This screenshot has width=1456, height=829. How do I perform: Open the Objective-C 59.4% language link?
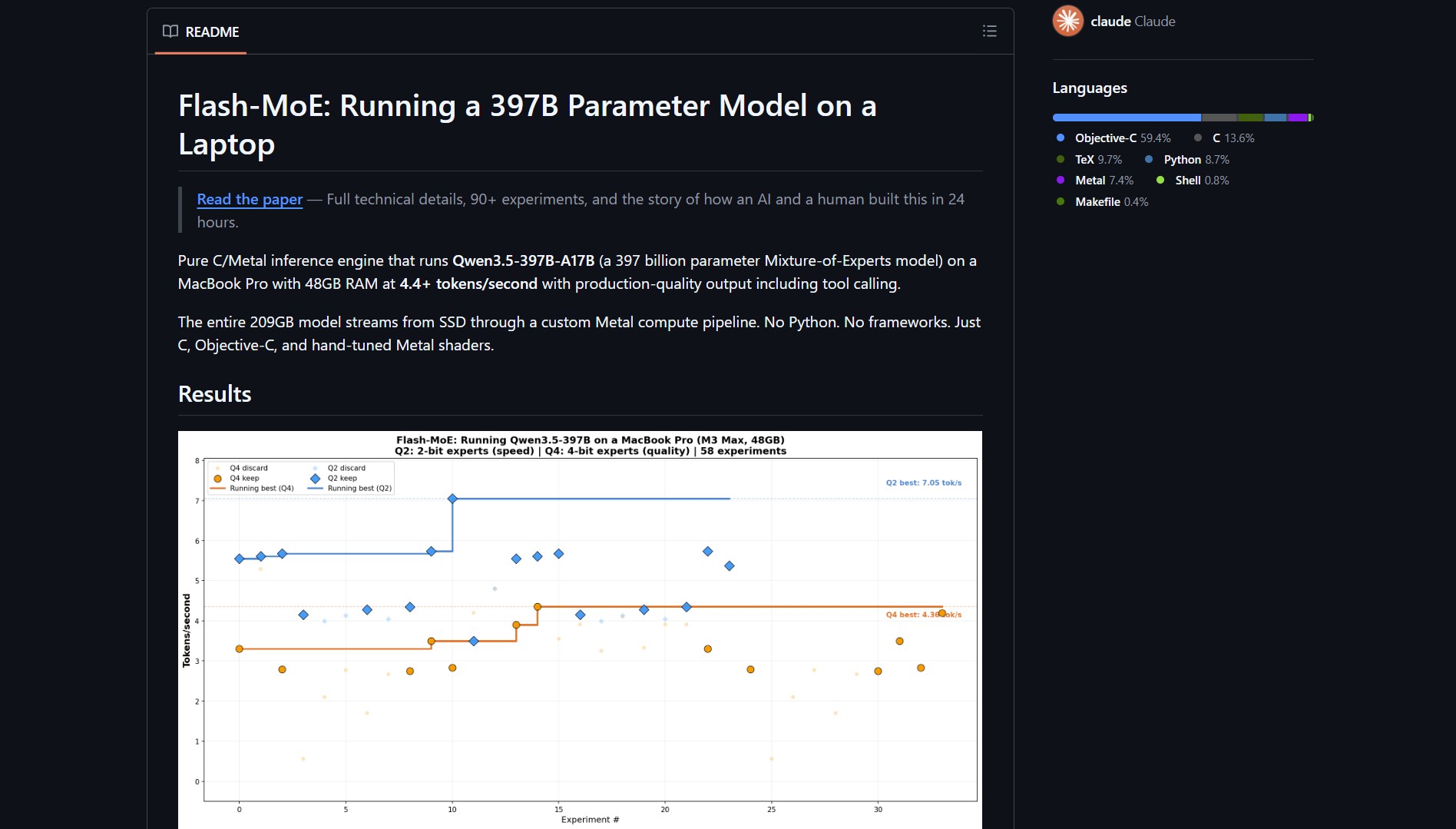1122,138
